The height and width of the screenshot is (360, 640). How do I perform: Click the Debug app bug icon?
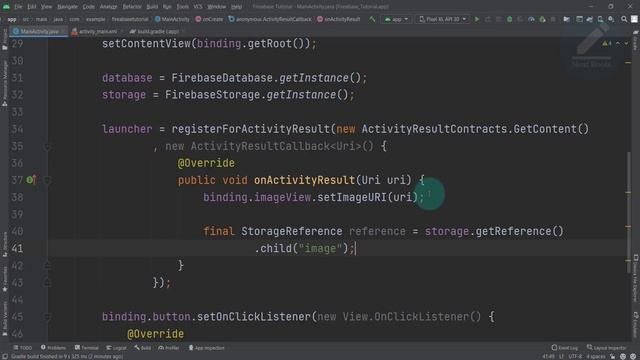click(x=509, y=19)
